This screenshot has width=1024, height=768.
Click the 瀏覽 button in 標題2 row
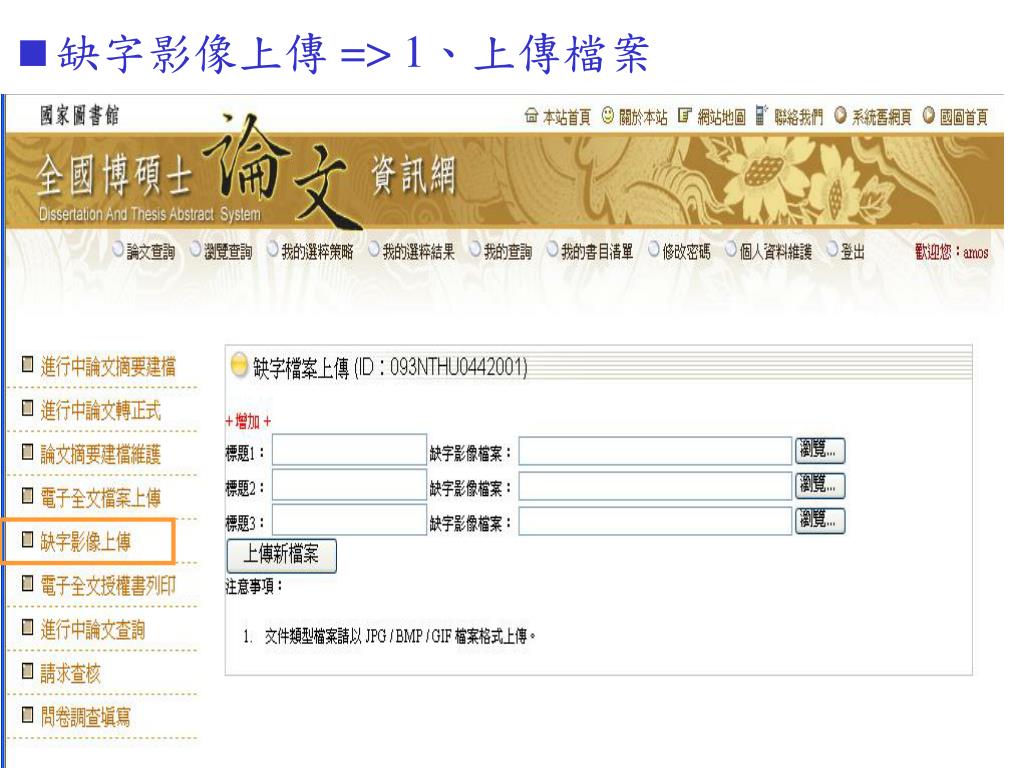click(x=820, y=485)
